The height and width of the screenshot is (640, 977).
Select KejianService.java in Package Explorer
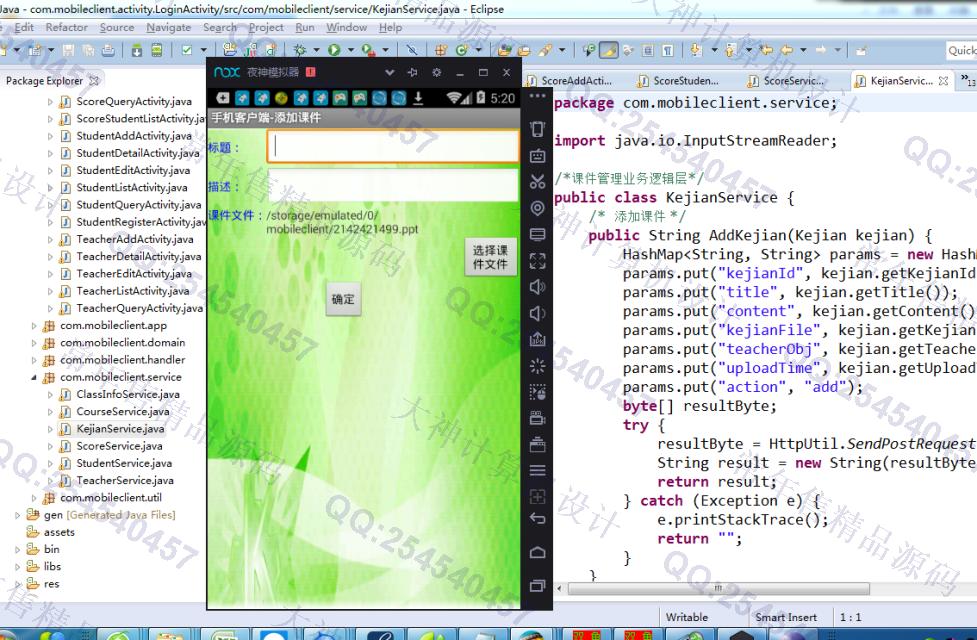120,429
